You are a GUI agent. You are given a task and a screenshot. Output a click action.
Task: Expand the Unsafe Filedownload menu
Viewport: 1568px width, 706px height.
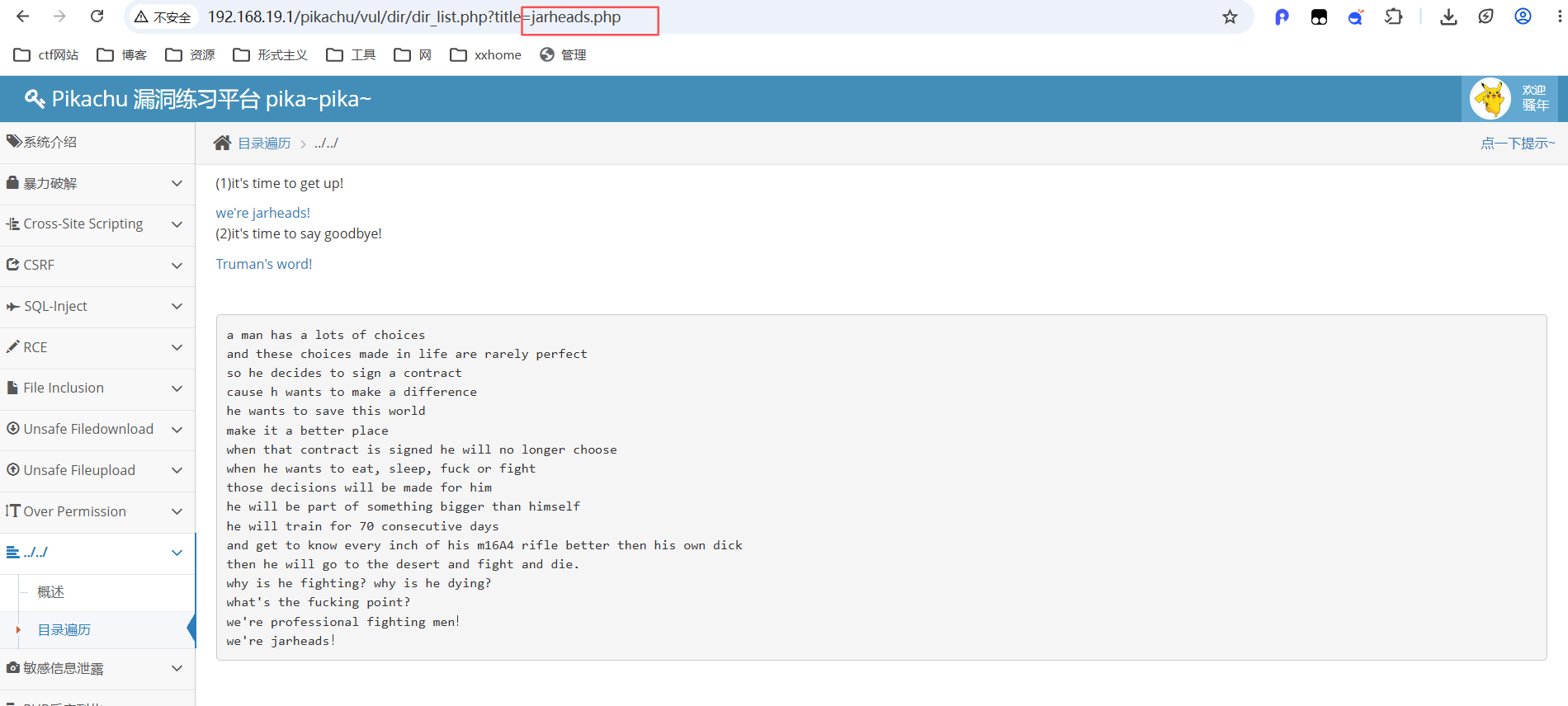tap(97, 429)
